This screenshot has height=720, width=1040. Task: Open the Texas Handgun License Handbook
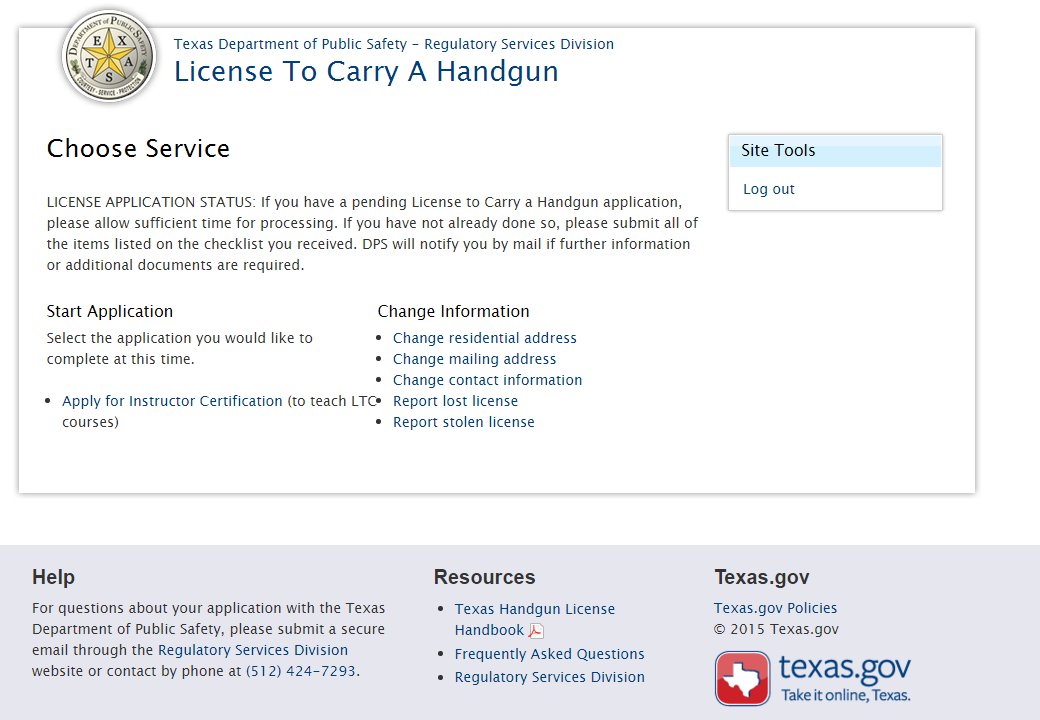[534, 609]
